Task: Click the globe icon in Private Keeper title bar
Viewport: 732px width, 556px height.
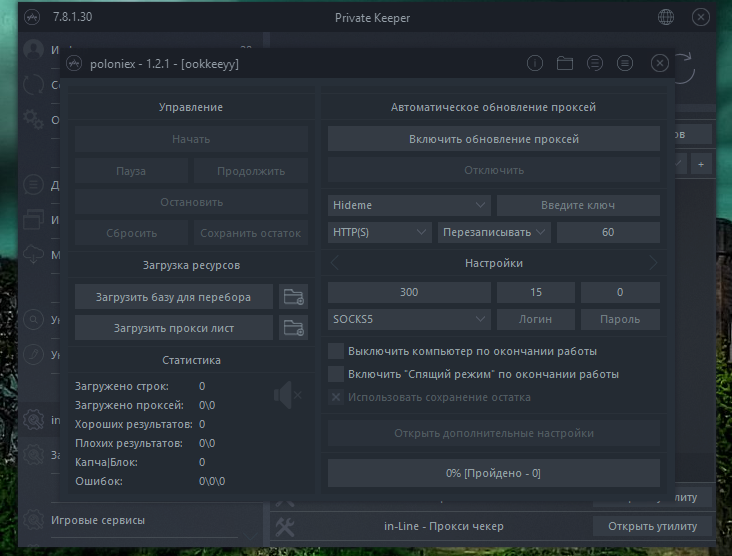Action: click(x=666, y=18)
